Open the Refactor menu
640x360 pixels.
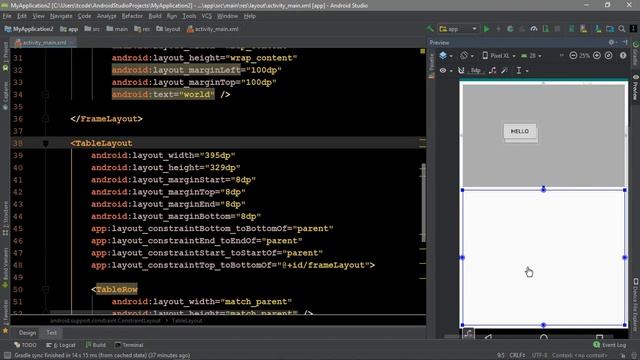tap(132, 16)
